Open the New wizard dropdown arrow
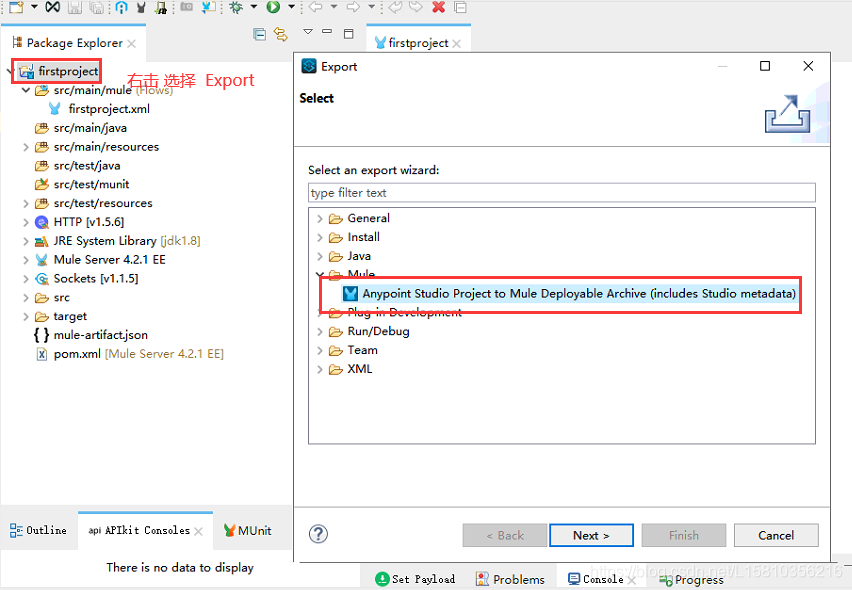 34,7
